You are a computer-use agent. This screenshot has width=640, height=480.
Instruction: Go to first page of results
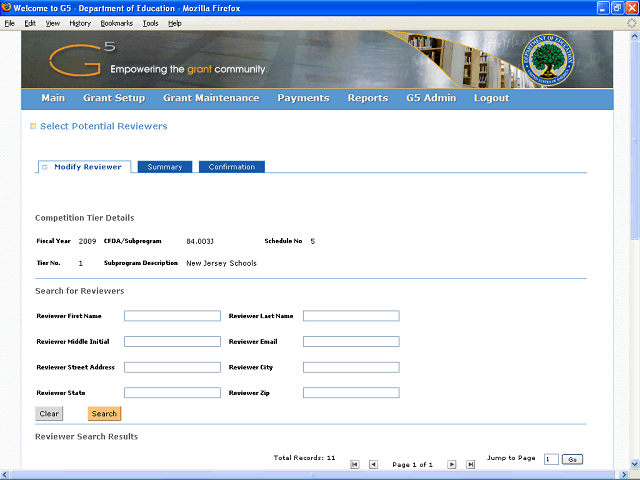[x=355, y=464]
